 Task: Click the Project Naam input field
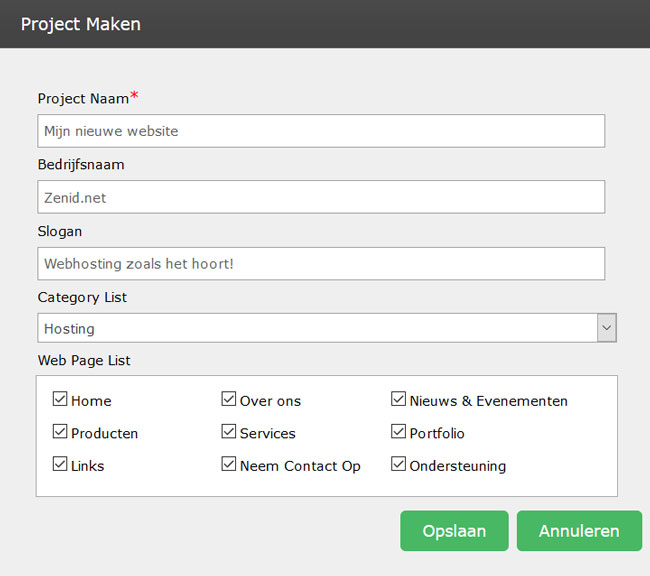coord(321,131)
